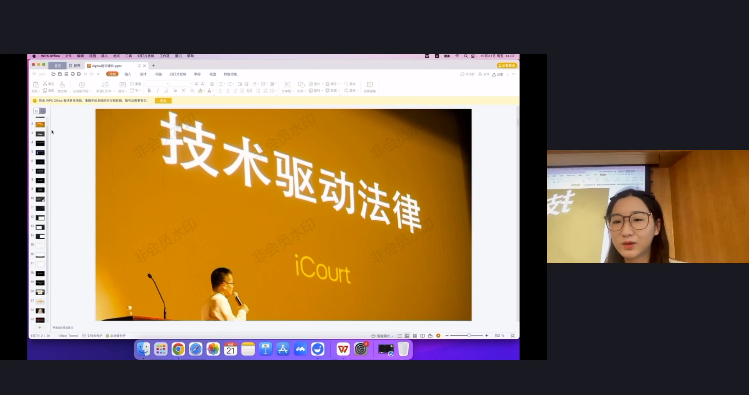This screenshot has width=749, height=395.
Task: Open Chrome from the dock
Action: tap(178, 349)
